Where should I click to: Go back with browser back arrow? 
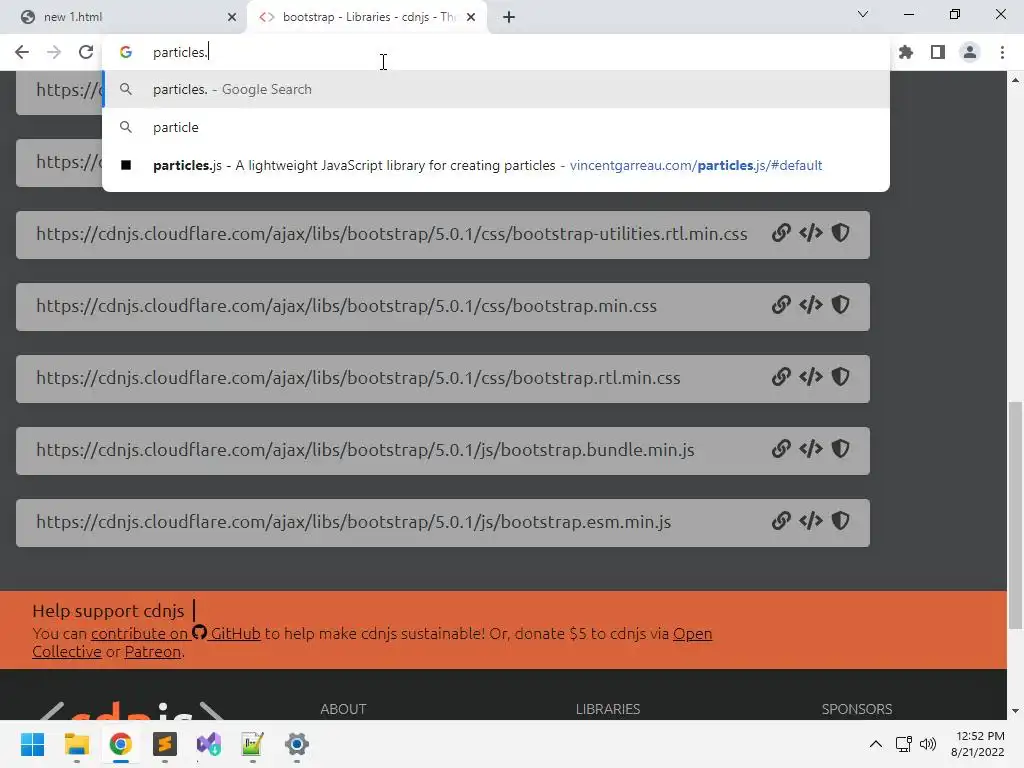coord(22,52)
